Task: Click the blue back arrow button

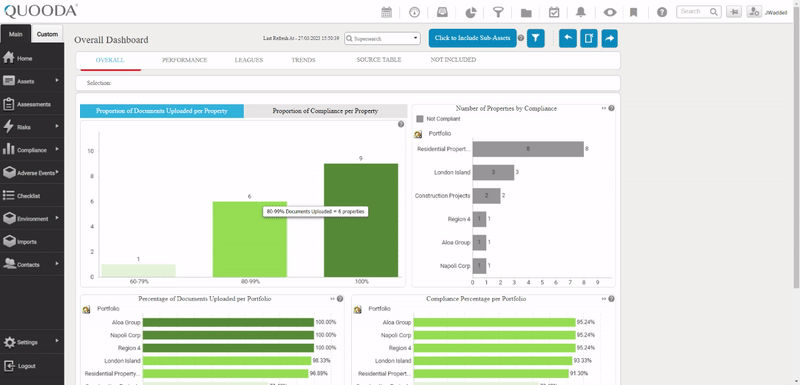Action: point(568,38)
